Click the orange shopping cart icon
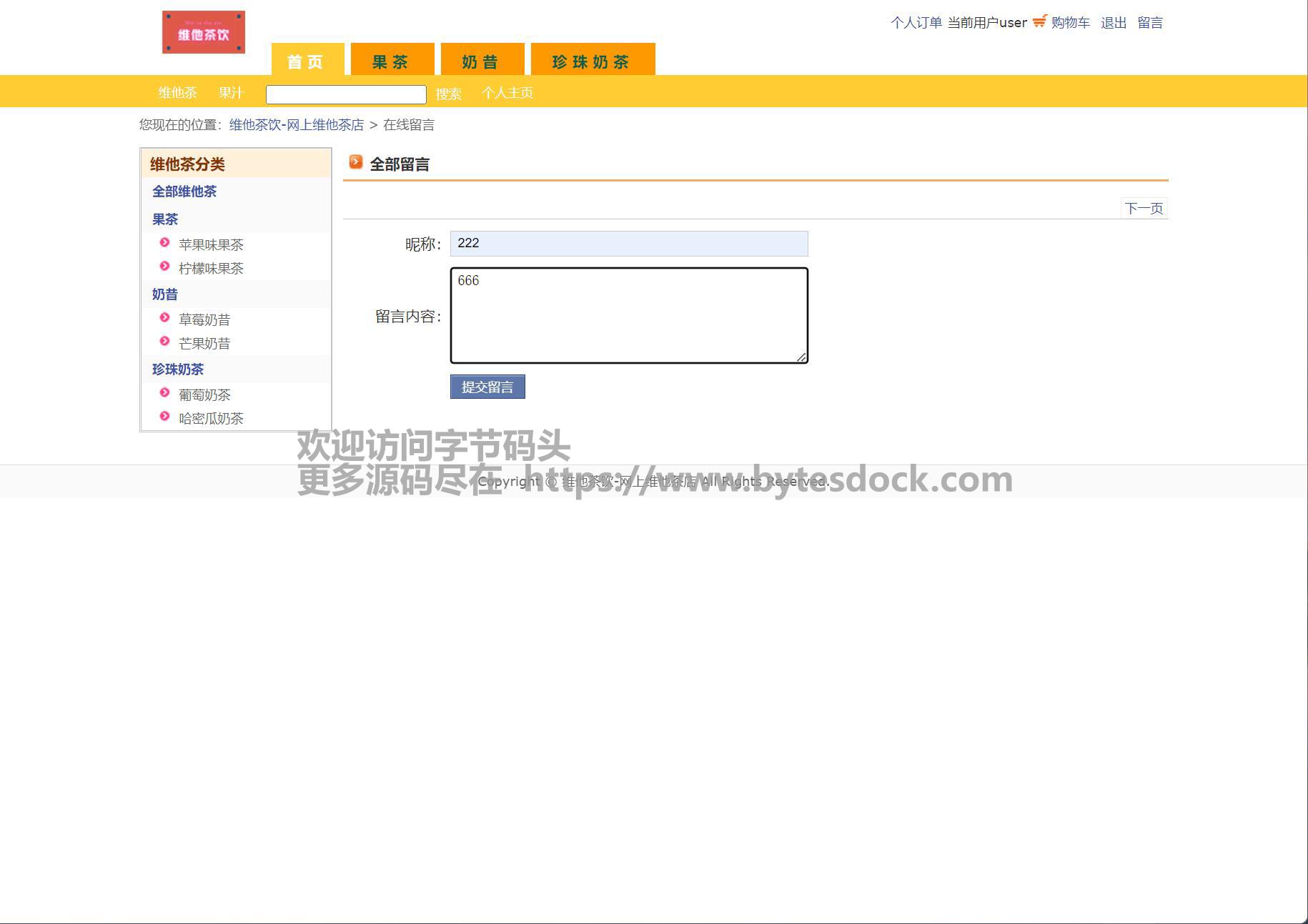The width and height of the screenshot is (1308, 924). tap(1039, 21)
